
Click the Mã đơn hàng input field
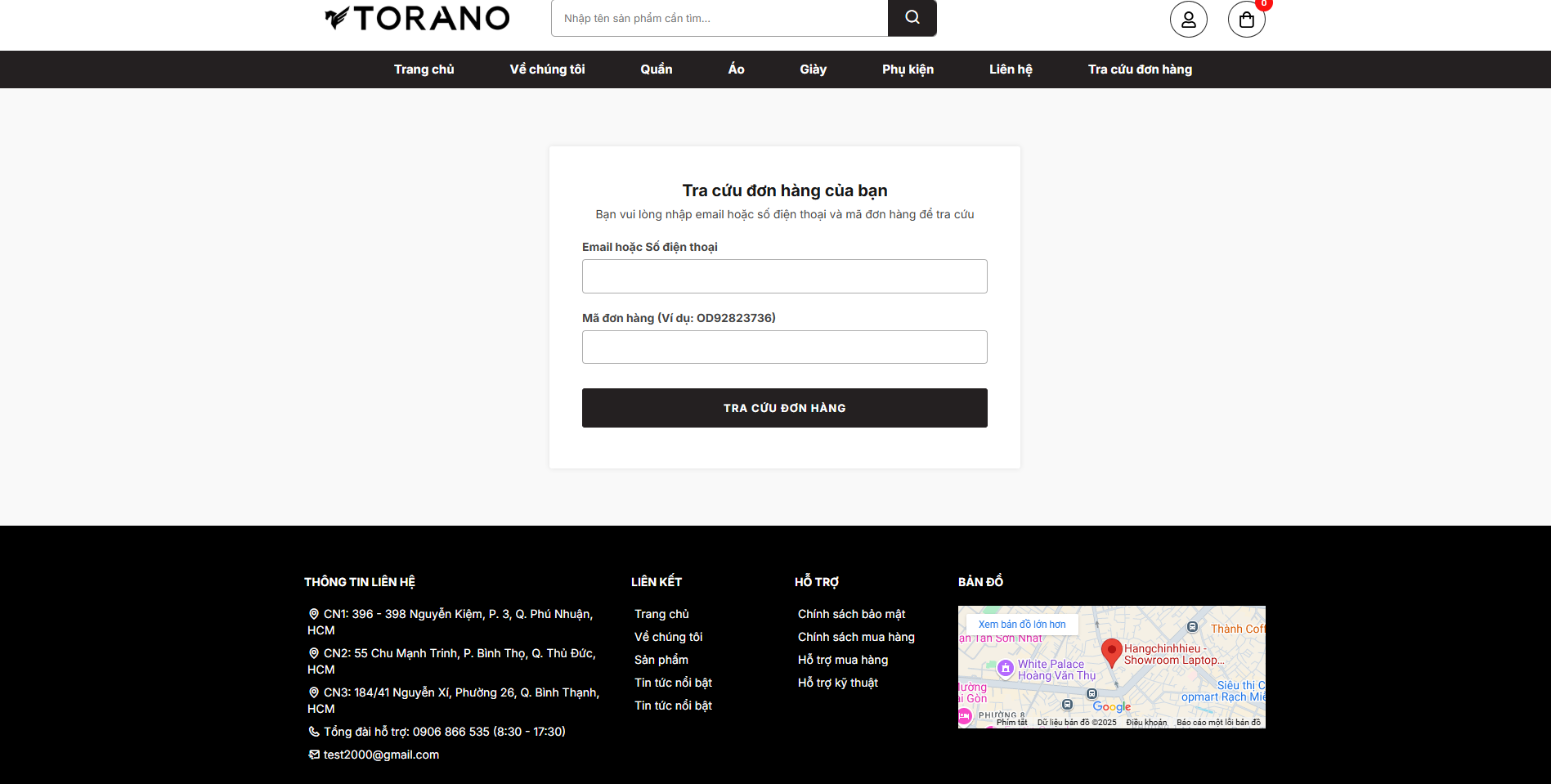tap(784, 347)
